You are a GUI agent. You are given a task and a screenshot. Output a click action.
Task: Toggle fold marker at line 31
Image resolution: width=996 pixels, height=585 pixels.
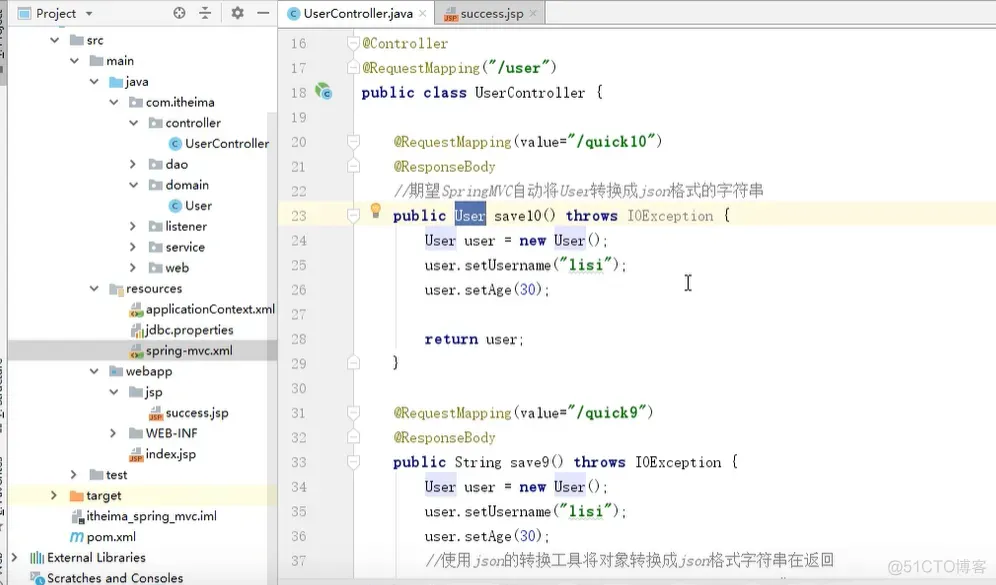tap(354, 413)
